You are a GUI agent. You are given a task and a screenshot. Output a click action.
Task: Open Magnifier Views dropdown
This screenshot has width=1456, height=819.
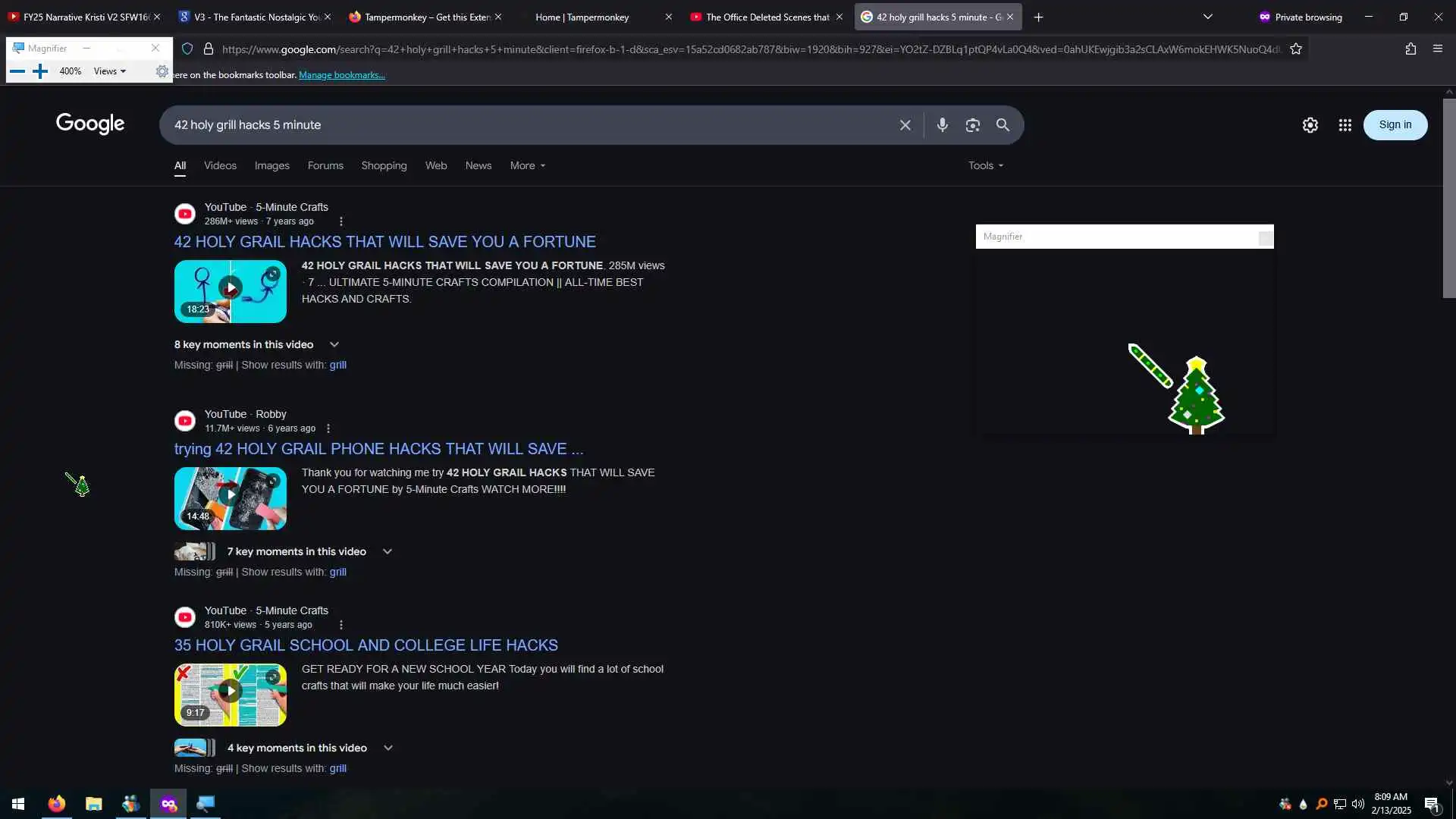(x=109, y=71)
